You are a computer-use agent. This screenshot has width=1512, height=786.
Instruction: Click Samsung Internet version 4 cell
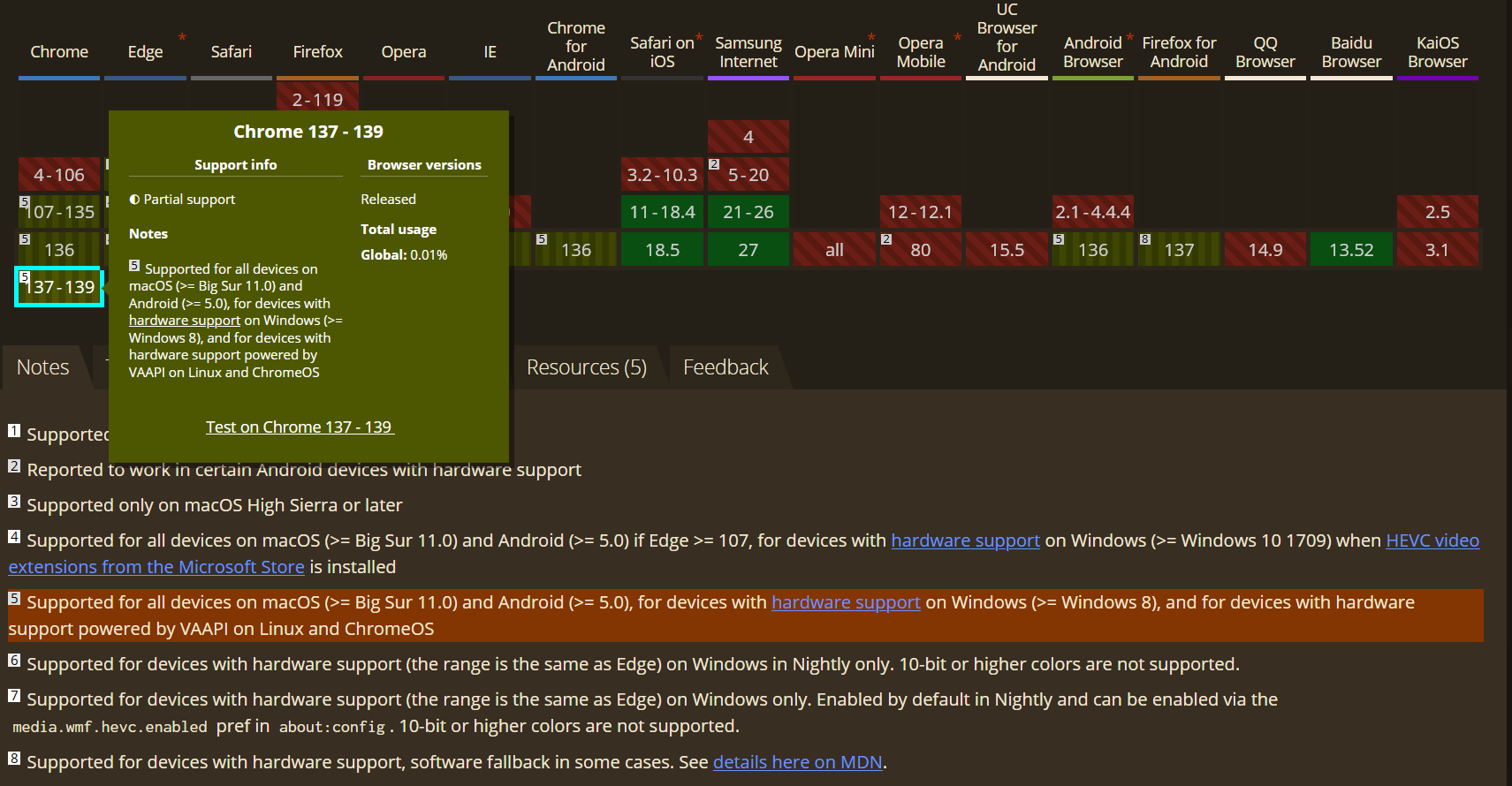[x=748, y=137]
